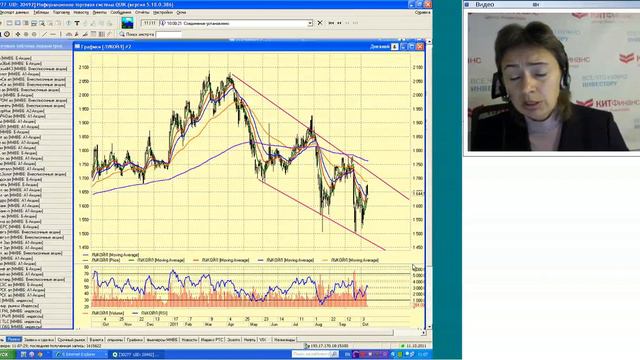Click the taskbar desktop search box
Viewport: 640px width, 360px height.
point(315,354)
